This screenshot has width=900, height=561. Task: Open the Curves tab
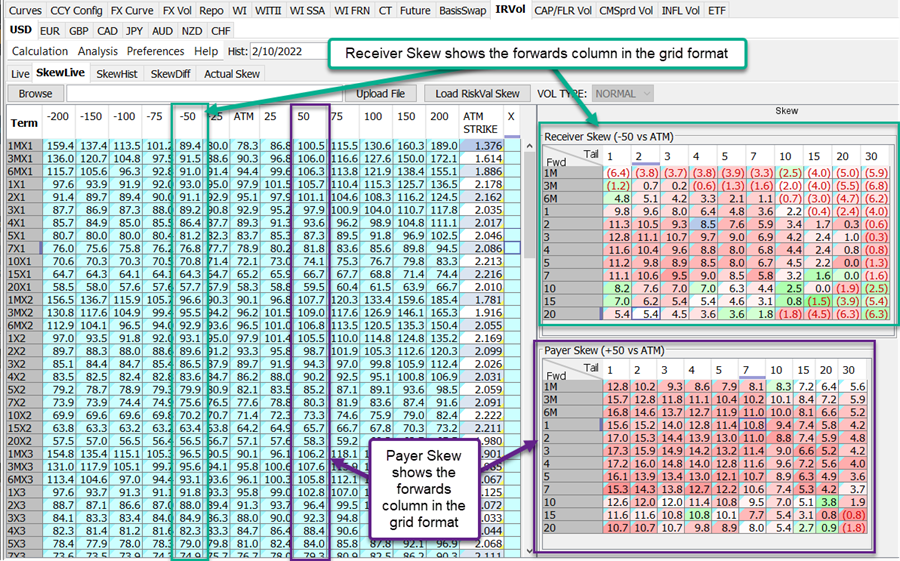tap(25, 10)
